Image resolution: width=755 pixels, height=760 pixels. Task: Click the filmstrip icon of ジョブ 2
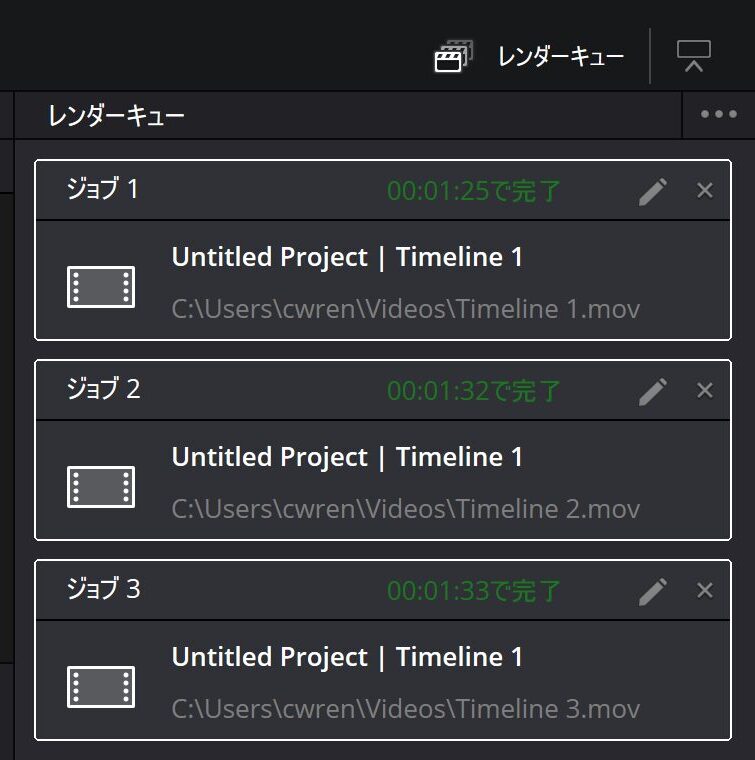pos(101,486)
